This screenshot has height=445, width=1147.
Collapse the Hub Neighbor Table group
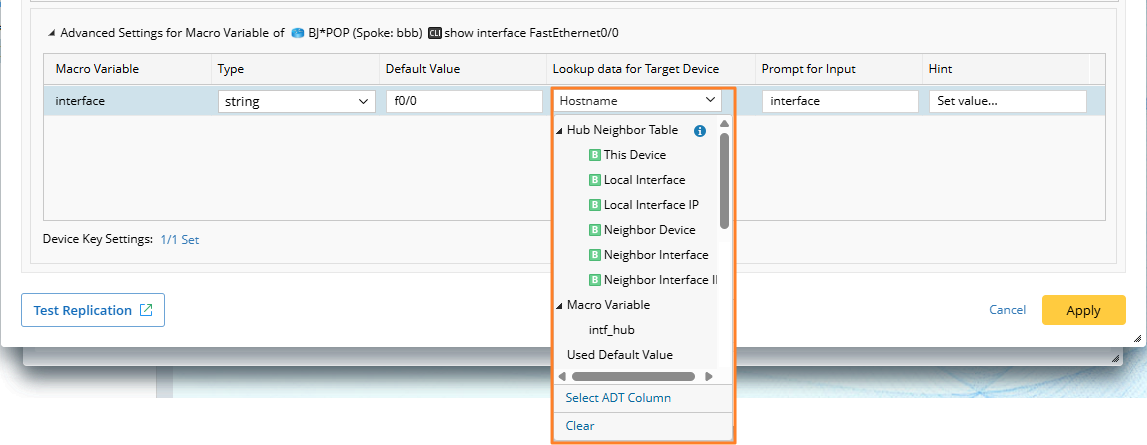[558, 131]
